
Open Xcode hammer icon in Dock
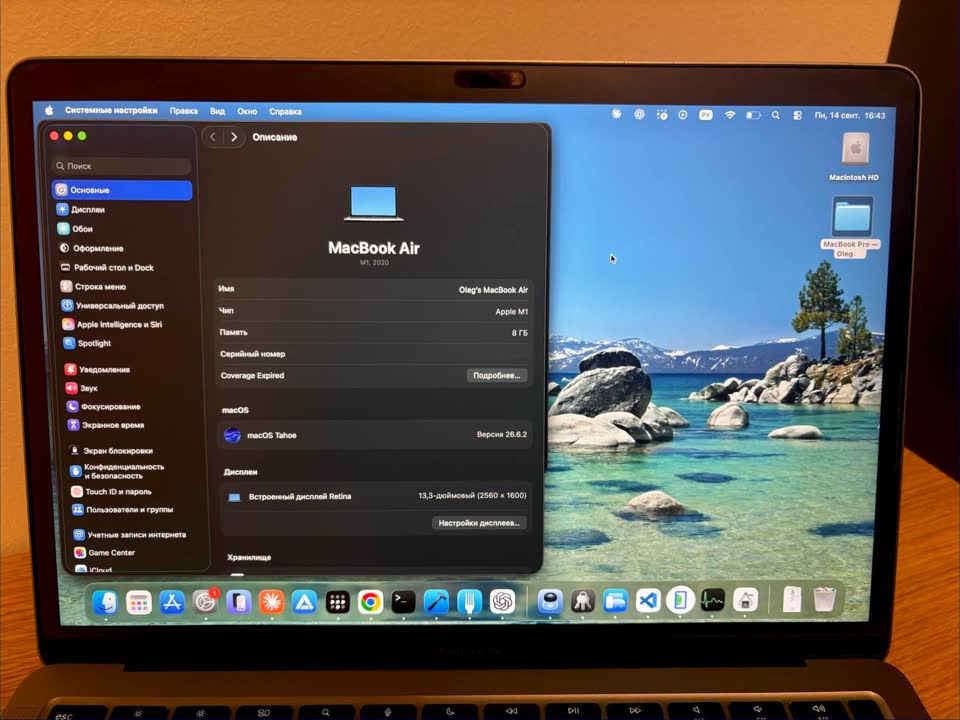pos(437,602)
